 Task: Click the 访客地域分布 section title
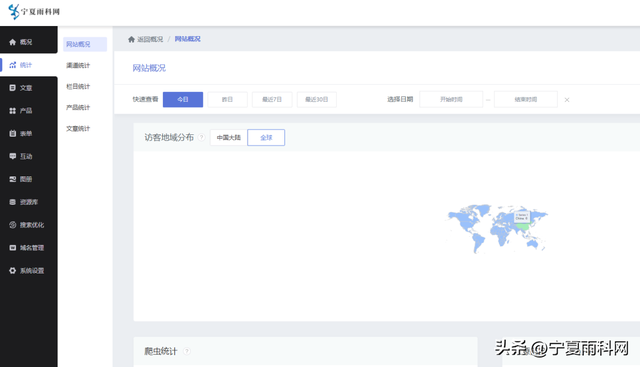point(169,138)
